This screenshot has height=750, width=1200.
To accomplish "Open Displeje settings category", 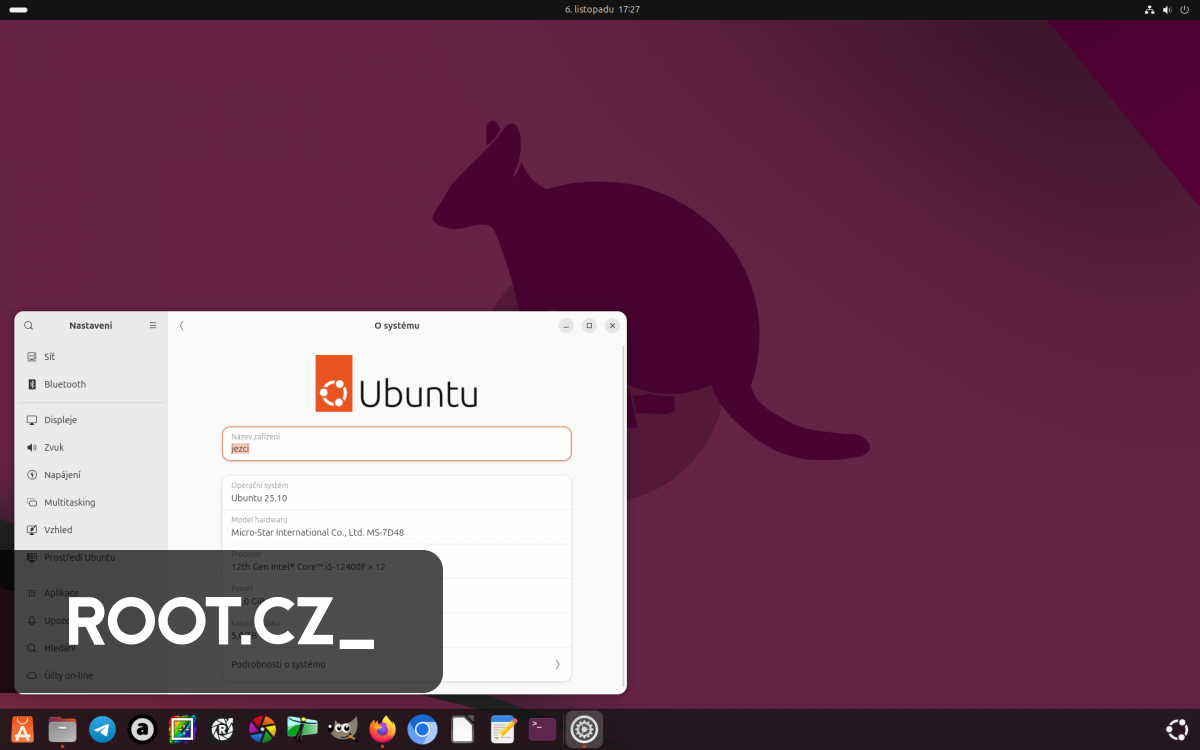I will tap(90, 420).
